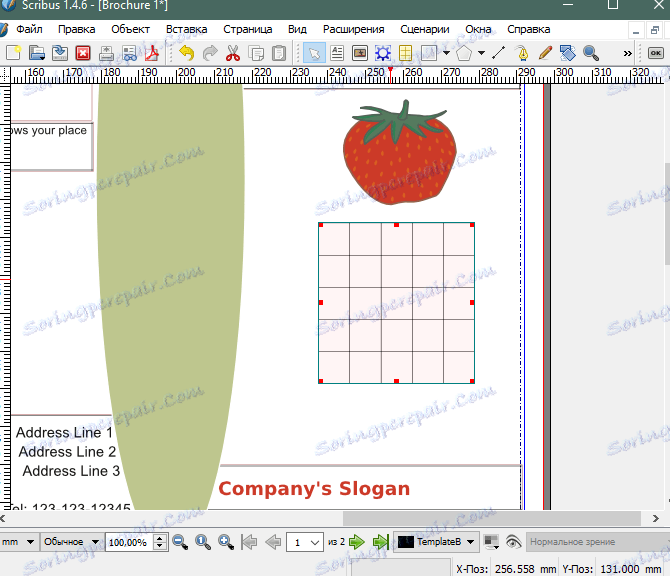The image size is (670, 576).
Task: Insert a render frame
Action: point(383,53)
